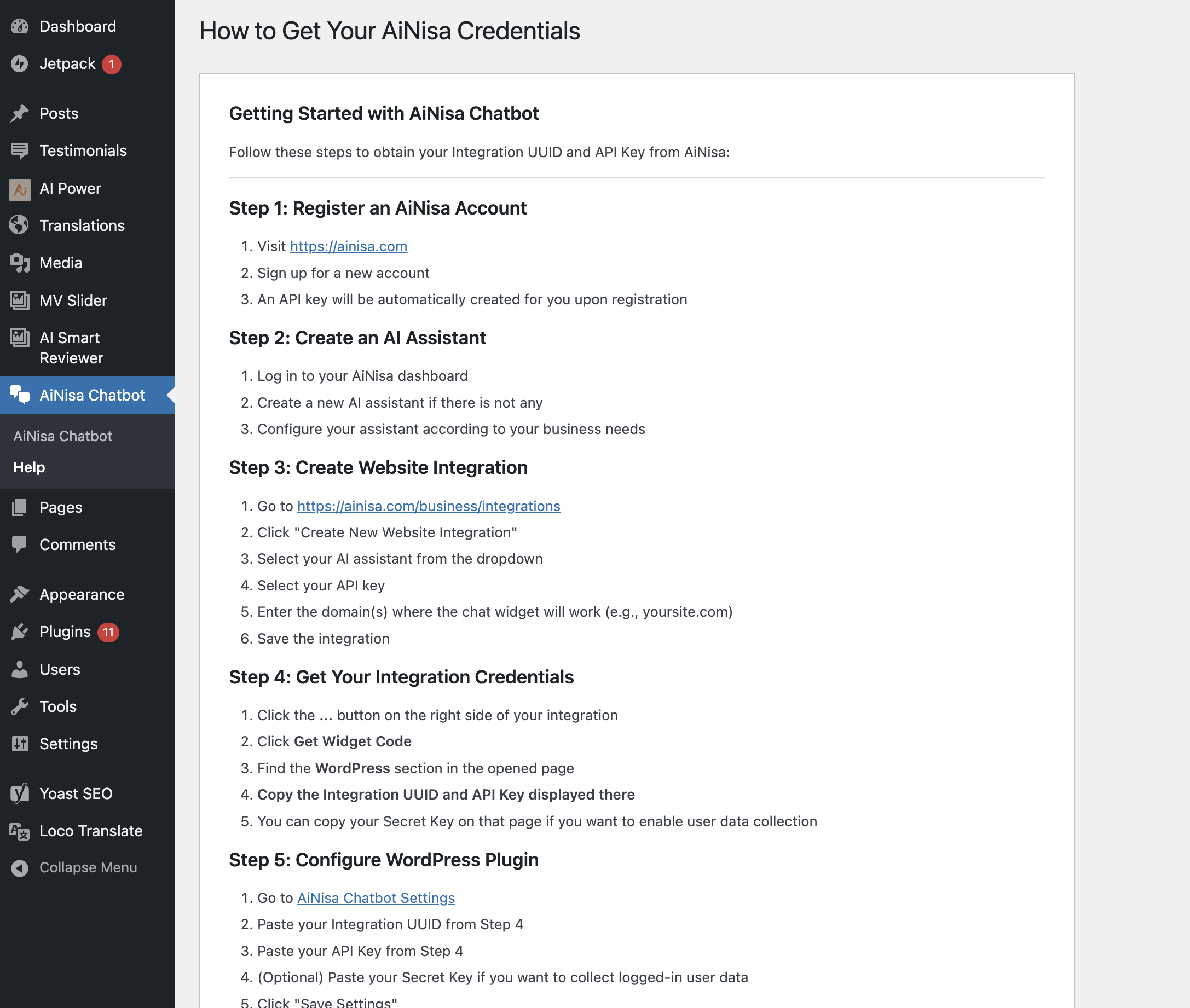This screenshot has height=1008, width=1190.
Task: Click the Plugins plug icon
Action: [x=20, y=632]
